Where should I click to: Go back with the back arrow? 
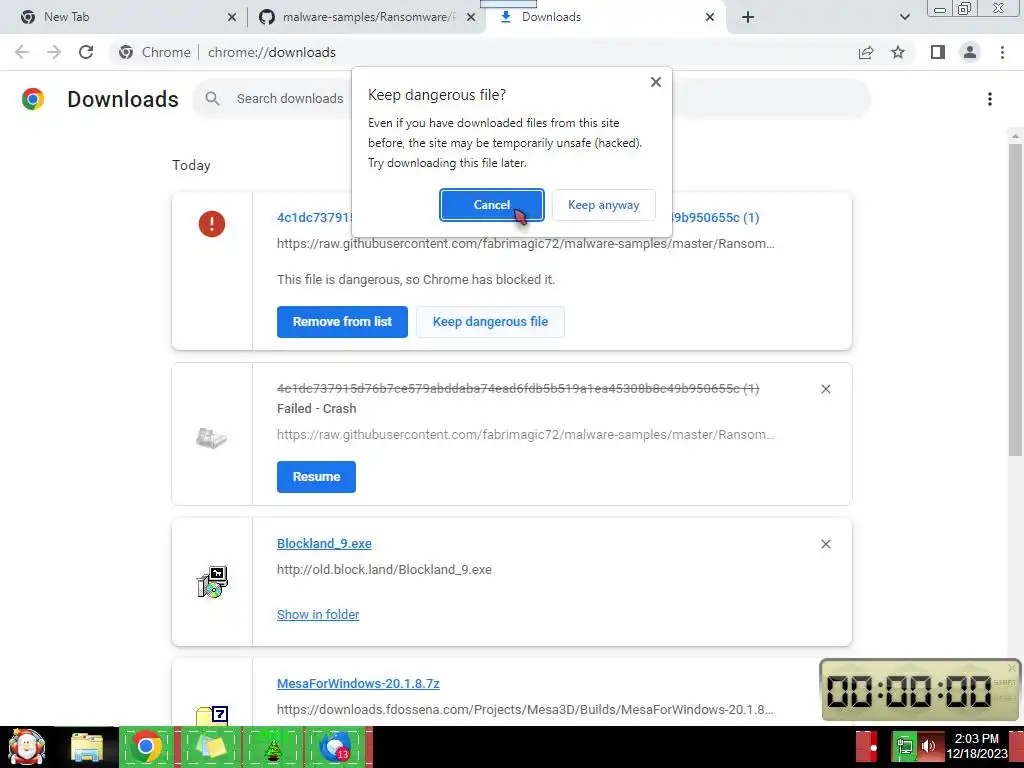pos(22,52)
